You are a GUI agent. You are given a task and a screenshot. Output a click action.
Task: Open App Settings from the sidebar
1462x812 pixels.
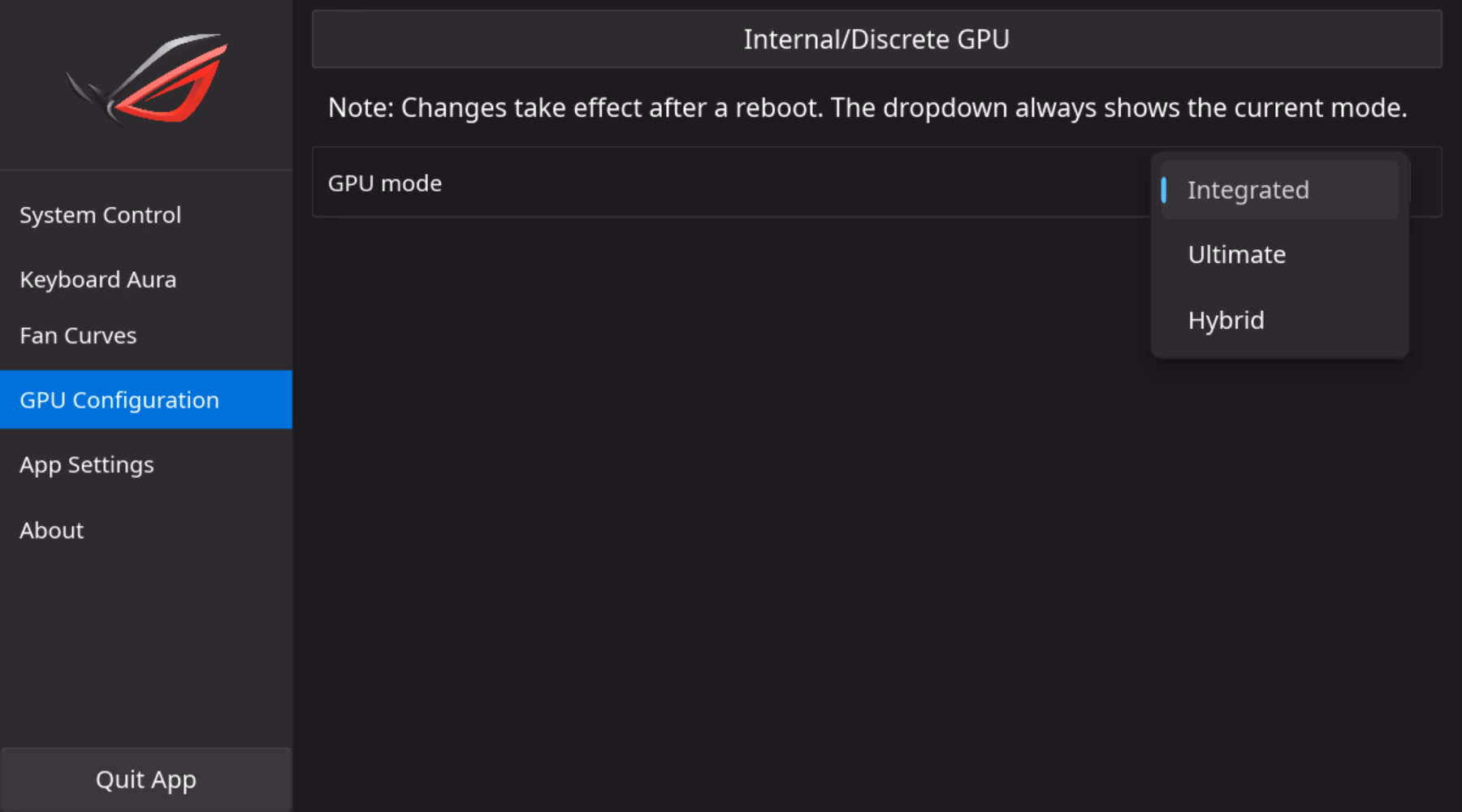point(87,465)
